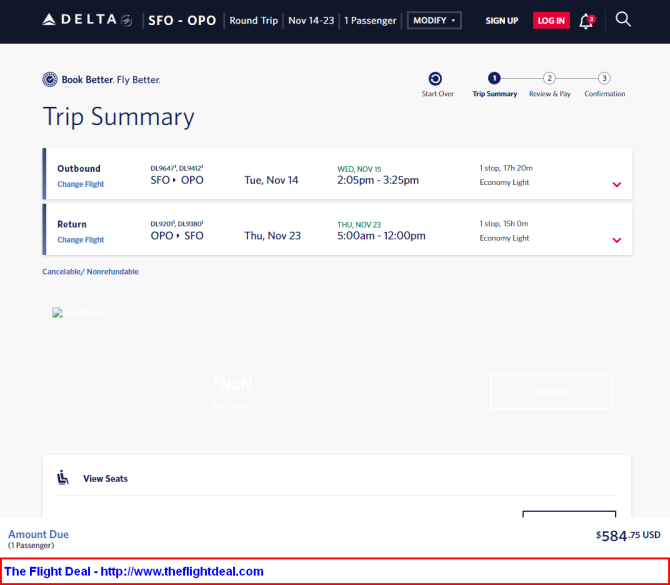Go to Review & Pay step
The height and width of the screenshot is (585, 670).
coord(549,78)
